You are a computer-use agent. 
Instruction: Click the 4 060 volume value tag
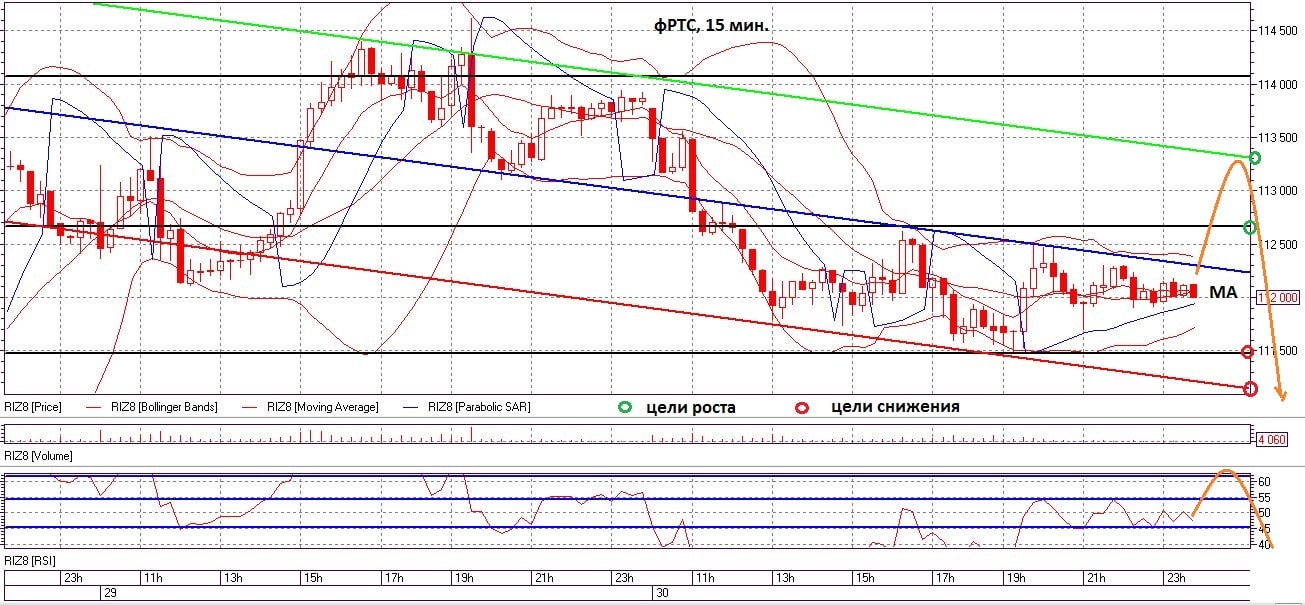[1273, 438]
